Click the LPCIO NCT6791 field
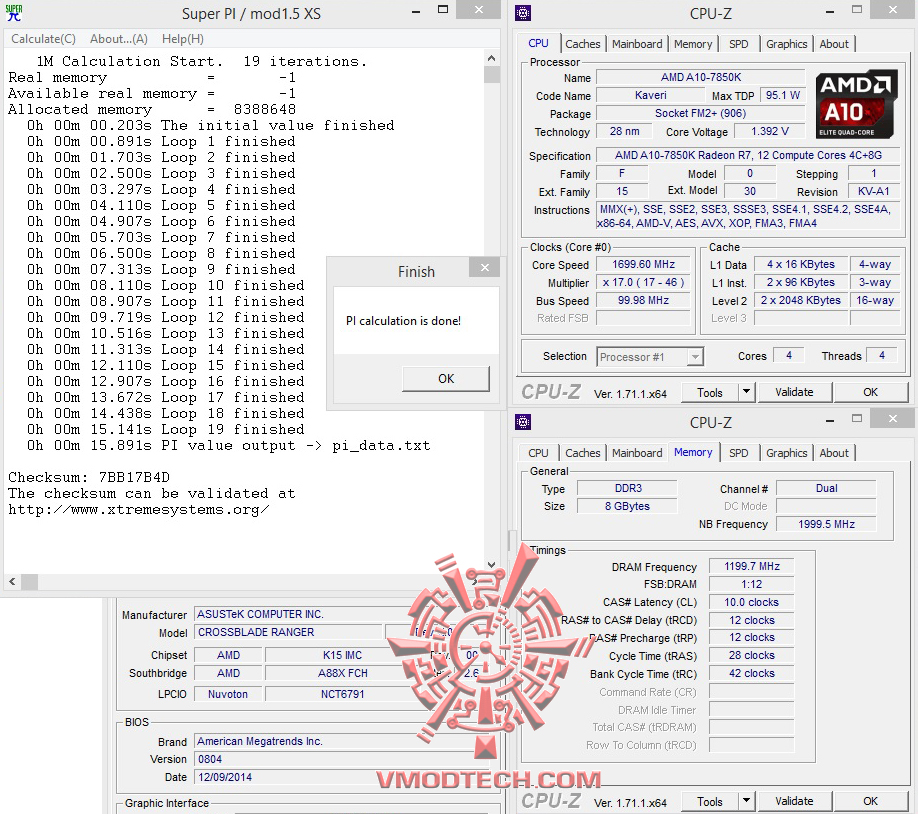 tap(343, 694)
